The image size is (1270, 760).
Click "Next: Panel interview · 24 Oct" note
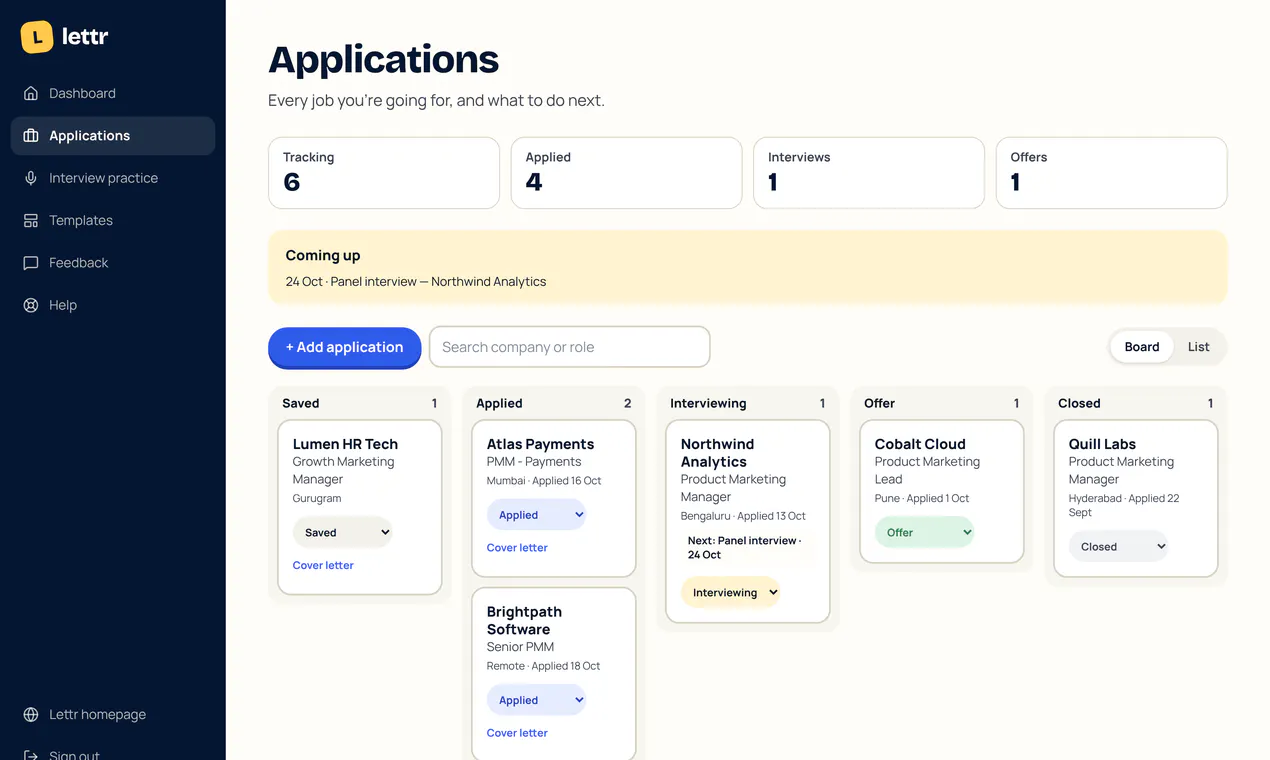click(x=748, y=547)
